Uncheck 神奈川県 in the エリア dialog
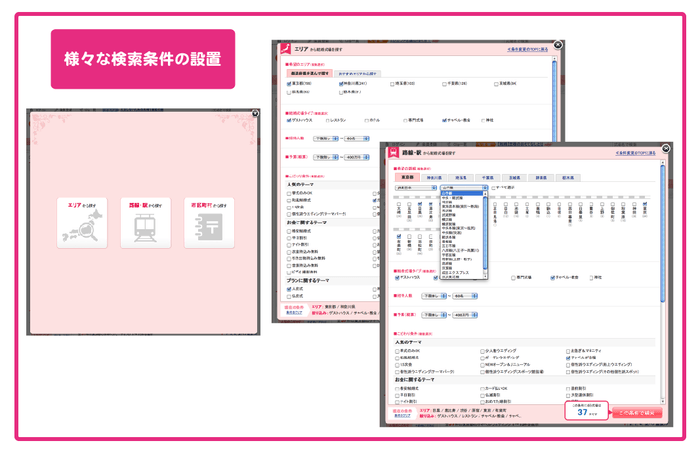Image resolution: width=700 pixels, height=455 pixels. (x=341, y=83)
